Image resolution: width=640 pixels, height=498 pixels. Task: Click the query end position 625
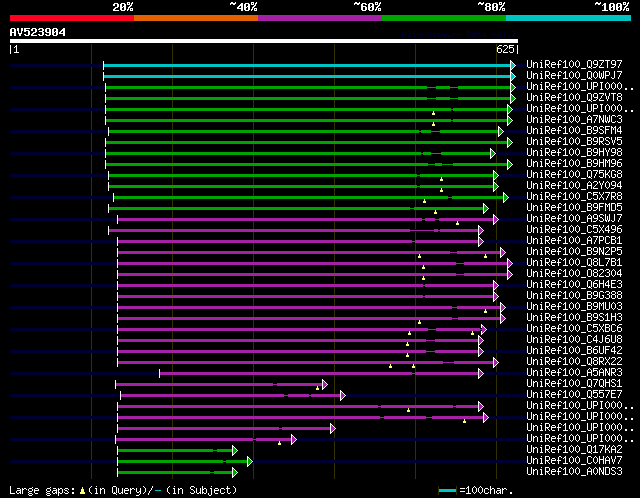point(505,49)
